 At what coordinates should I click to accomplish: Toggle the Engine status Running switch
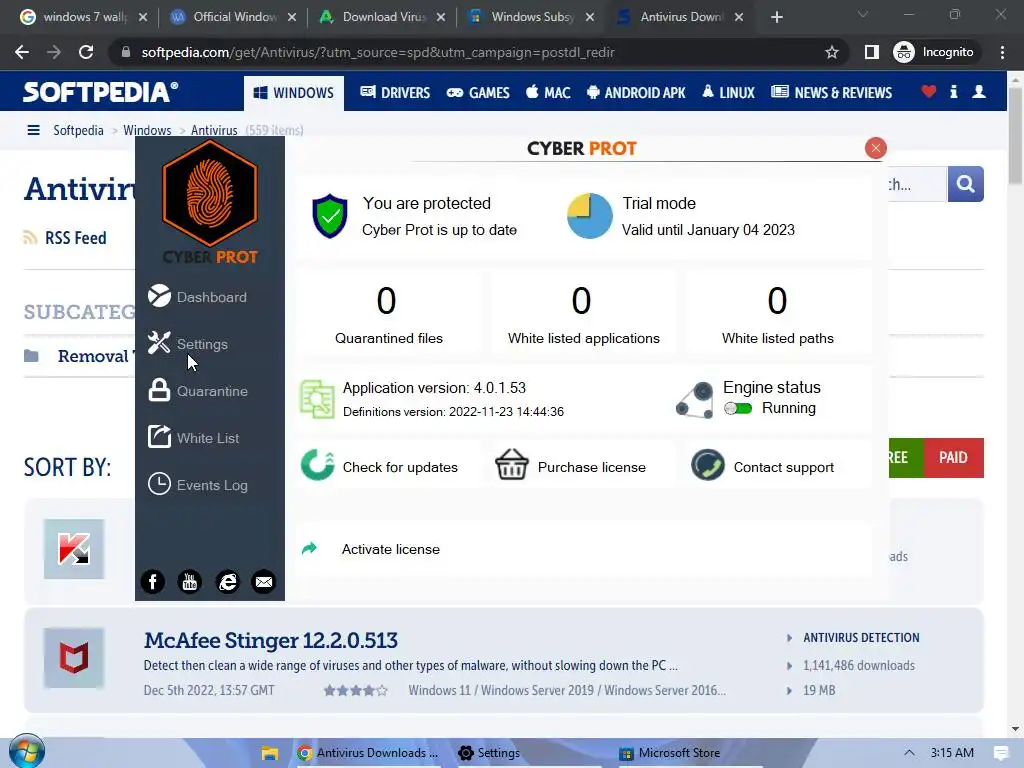[738, 408]
